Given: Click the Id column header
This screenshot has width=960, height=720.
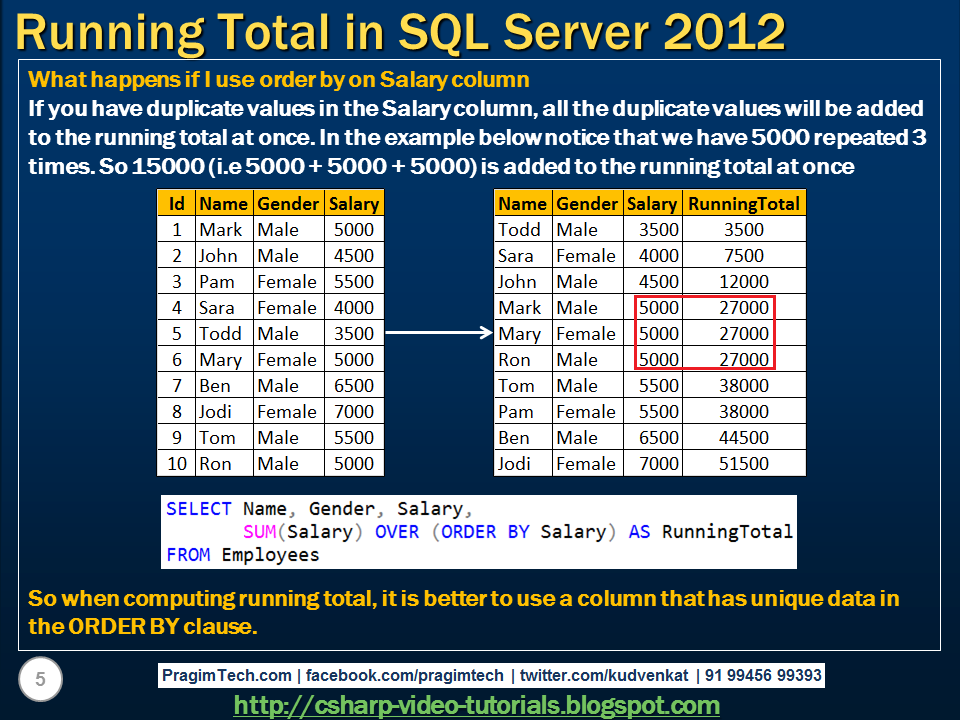Looking at the screenshot, I should 176,203.
